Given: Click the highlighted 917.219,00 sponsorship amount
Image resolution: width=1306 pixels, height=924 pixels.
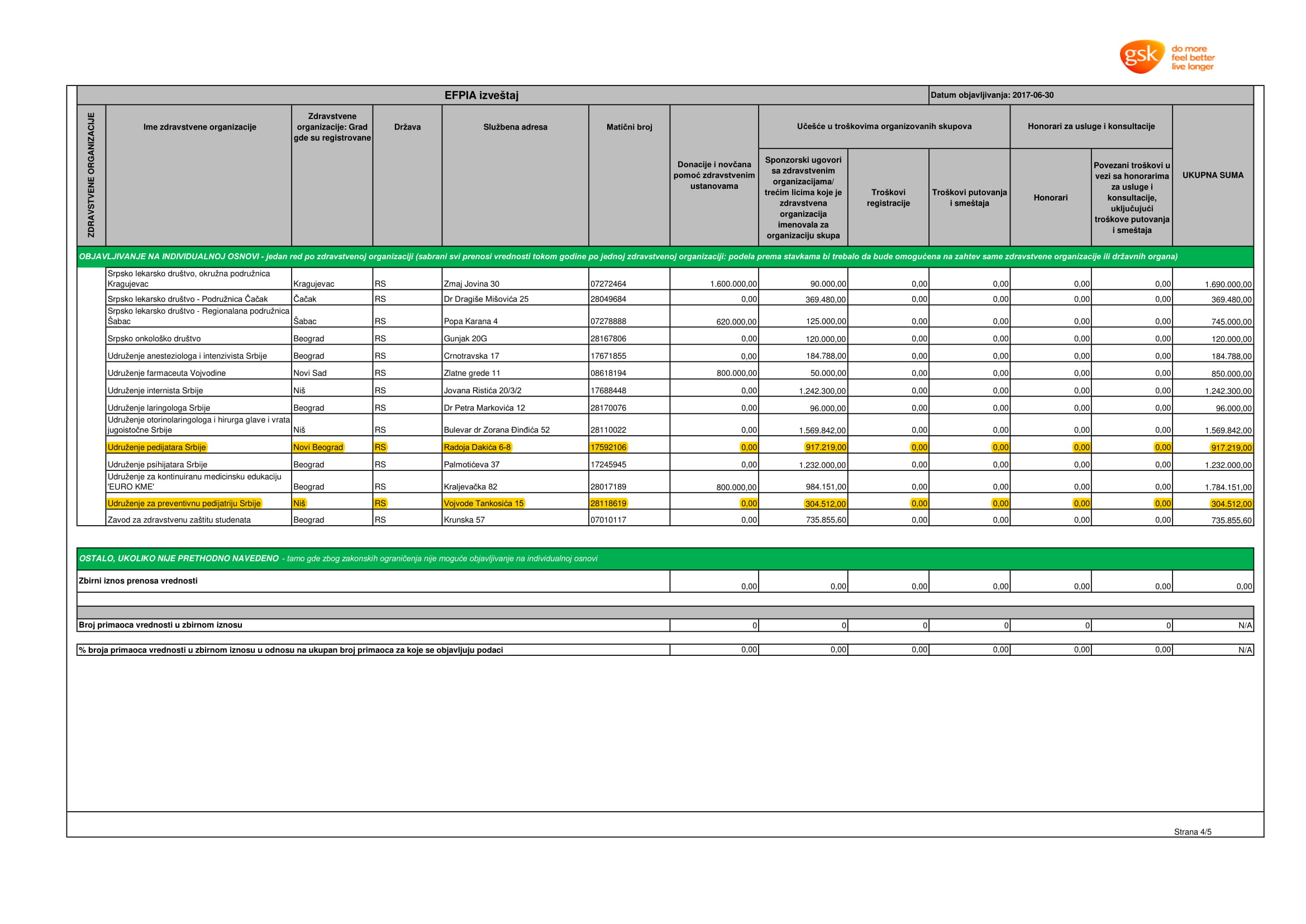Looking at the screenshot, I should pyautogui.click(x=826, y=448).
